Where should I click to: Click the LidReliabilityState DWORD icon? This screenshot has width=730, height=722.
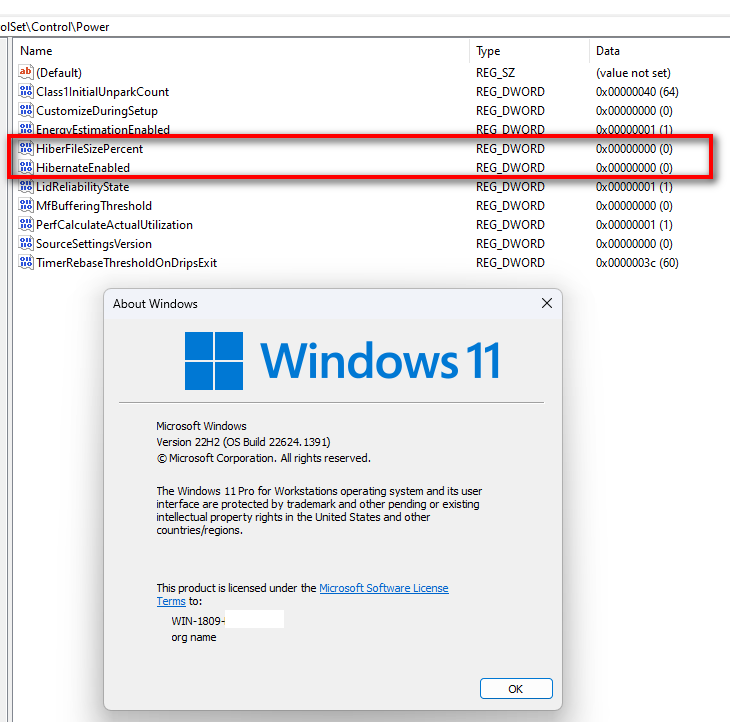[x=26, y=187]
